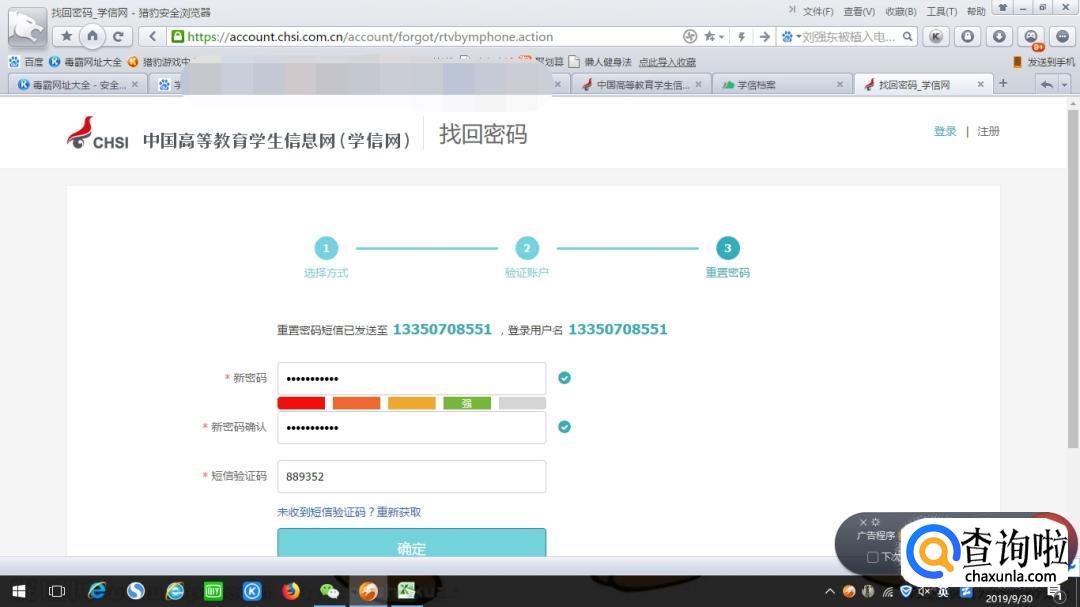1080x607 pixels.
Task: Open Excel from taskbar
Action: click(x=406, y=591)
